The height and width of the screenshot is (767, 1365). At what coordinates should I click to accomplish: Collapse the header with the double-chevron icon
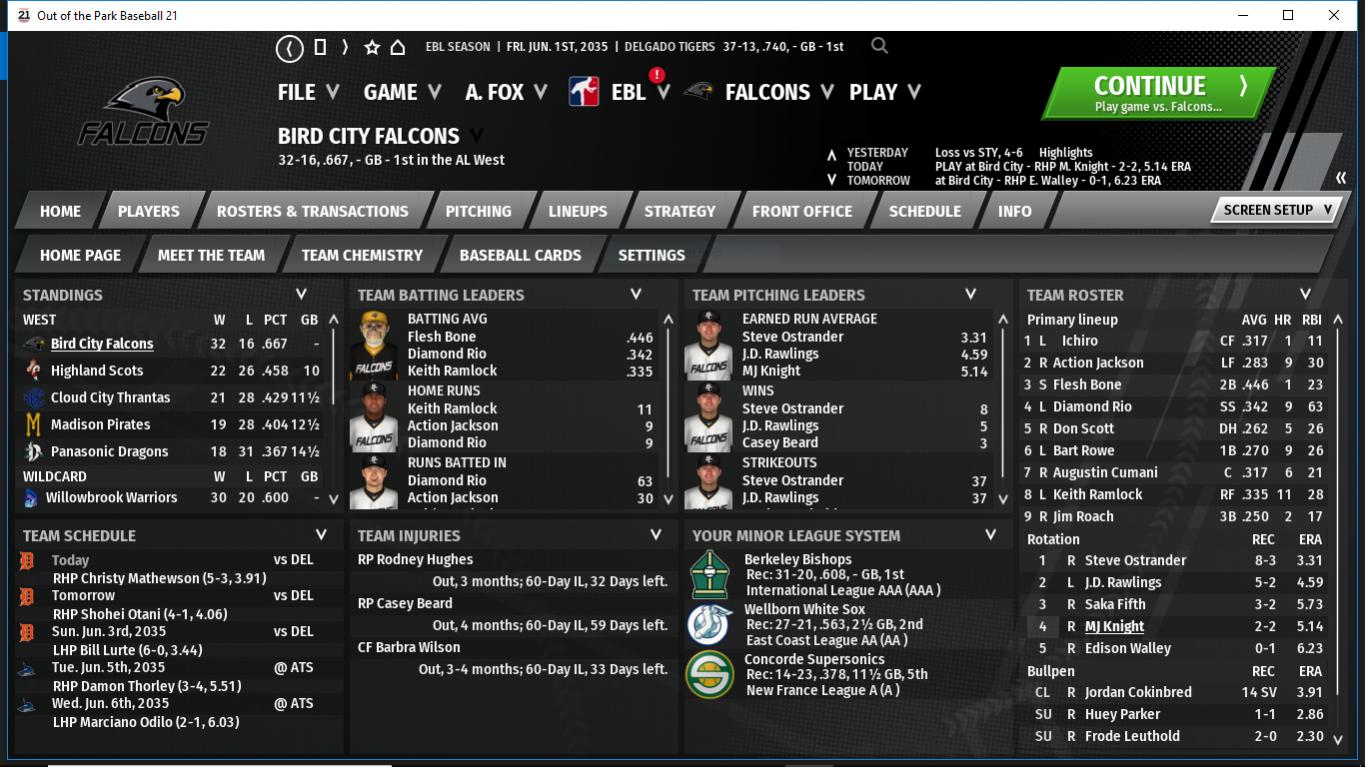[x=1341, y=178]
